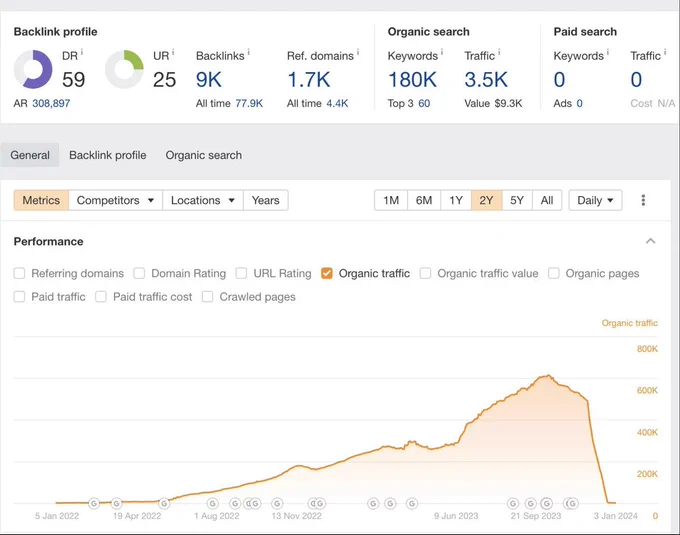Screen dimensions: 680x535
Task: Click the info icon next to DR
Action: [x=82, y=52]
